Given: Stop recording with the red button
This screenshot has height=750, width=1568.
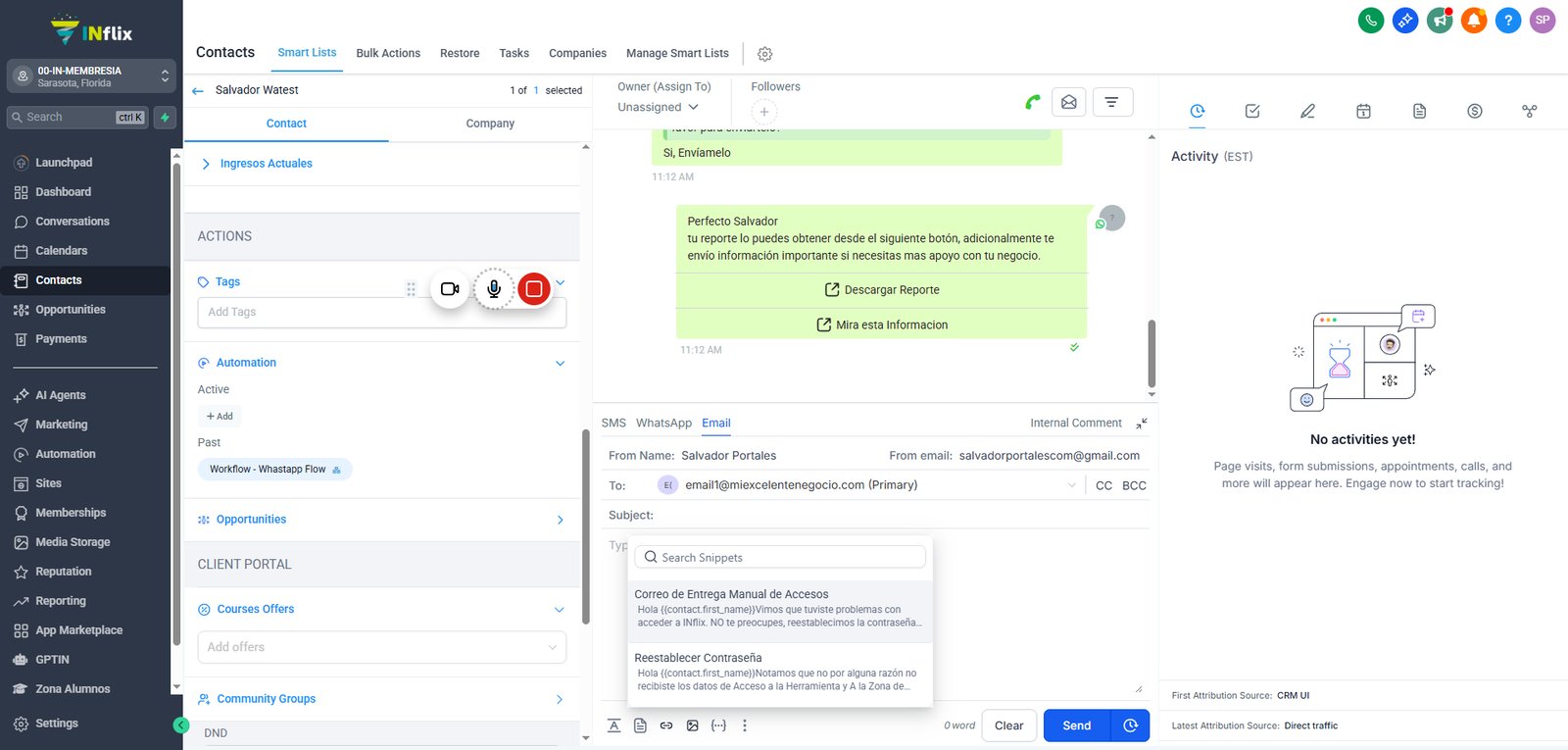Looking at the screenshot, I should click(534, 289).
